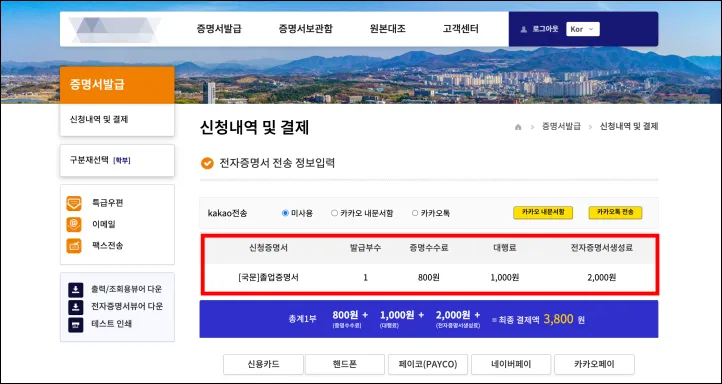
Task: Click the 발급부수 column header
Action: 365,248
